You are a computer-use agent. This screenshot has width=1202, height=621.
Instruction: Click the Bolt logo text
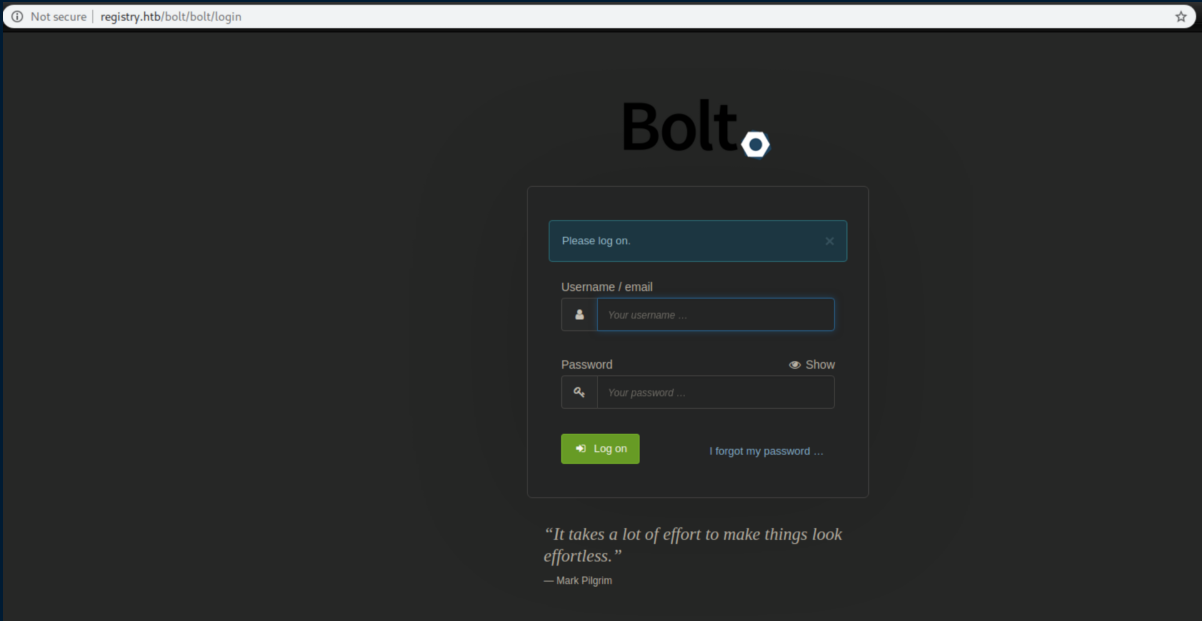(x=679, y=128)
